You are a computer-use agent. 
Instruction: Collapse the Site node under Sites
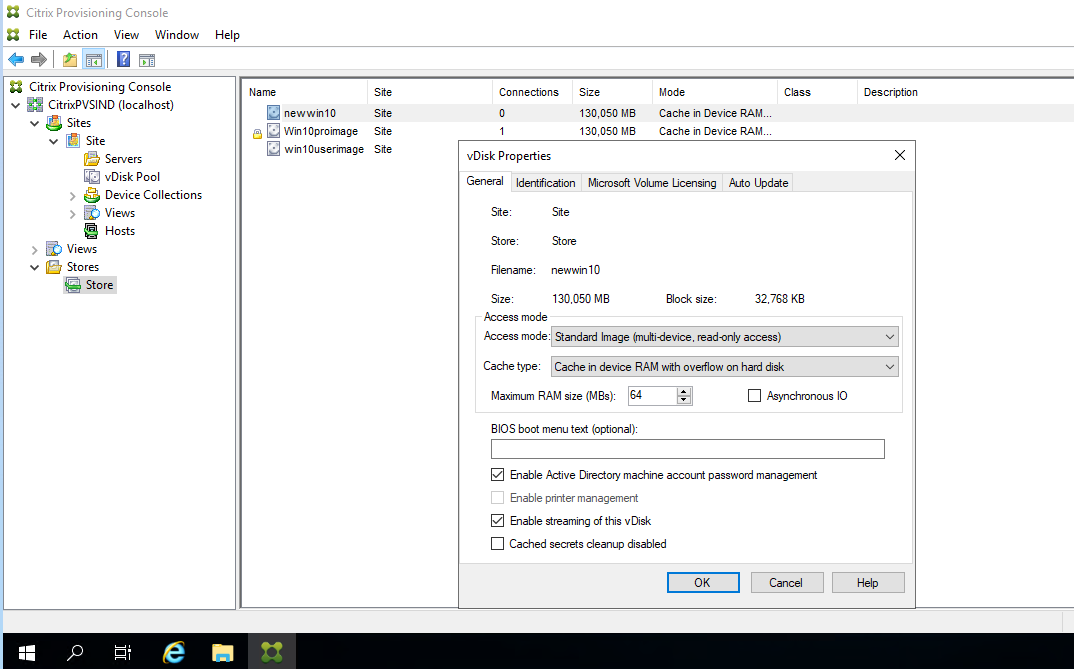click(53, 141)
